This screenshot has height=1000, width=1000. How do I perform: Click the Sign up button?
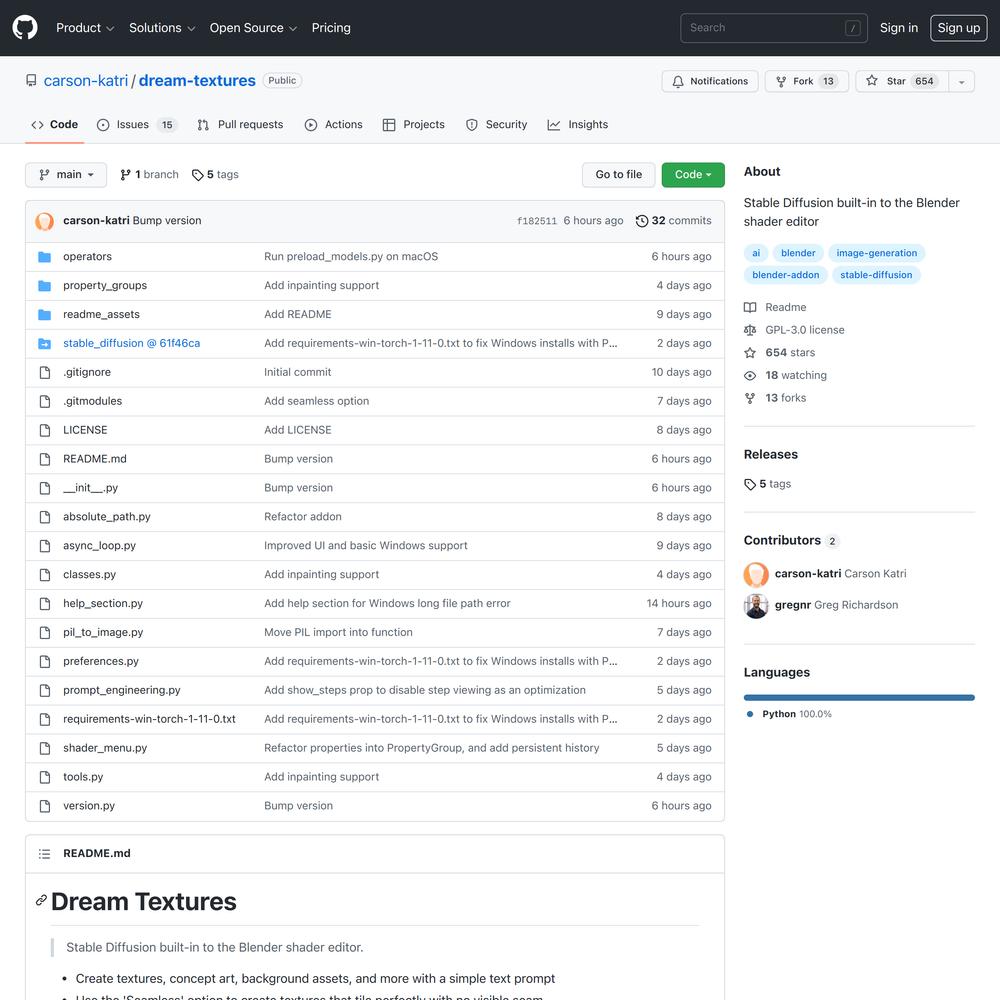[x=959, y=28]
